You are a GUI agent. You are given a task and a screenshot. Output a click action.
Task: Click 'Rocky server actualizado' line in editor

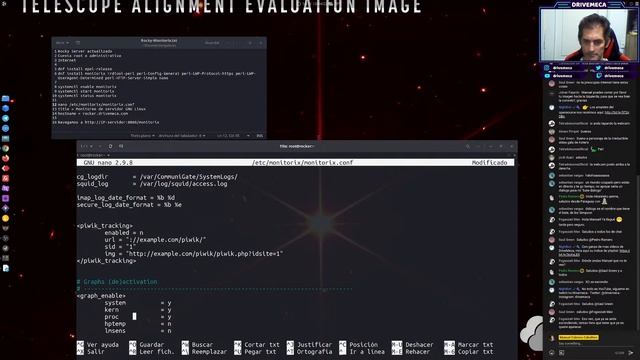click(84, 51)
